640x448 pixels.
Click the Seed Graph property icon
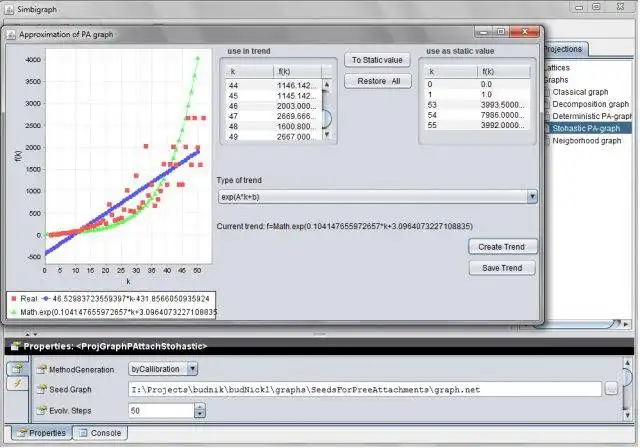pos(41,389)
